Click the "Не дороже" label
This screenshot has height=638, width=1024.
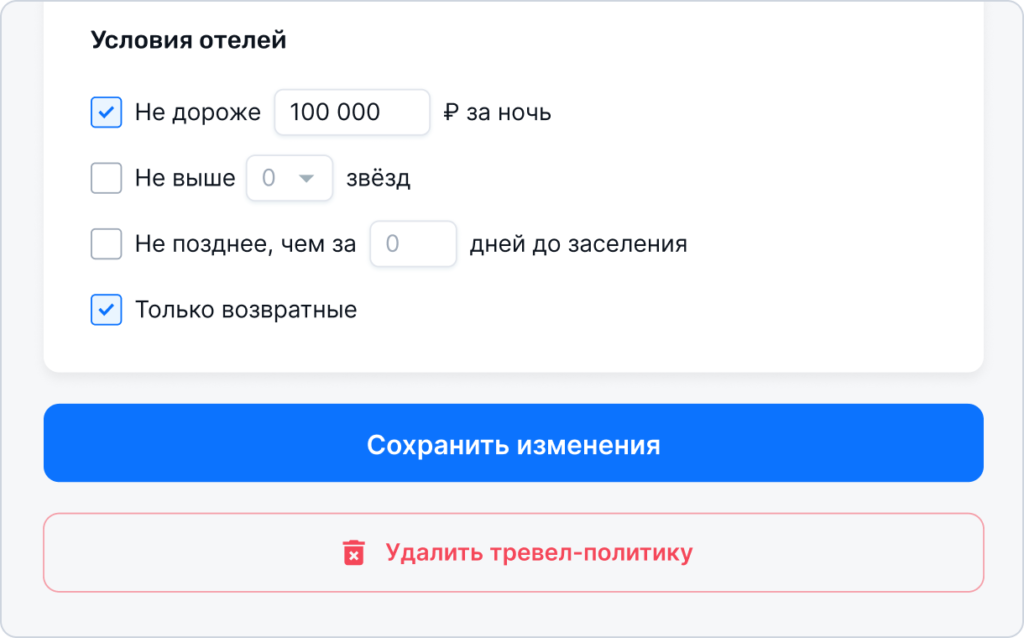tap(198, 112)
